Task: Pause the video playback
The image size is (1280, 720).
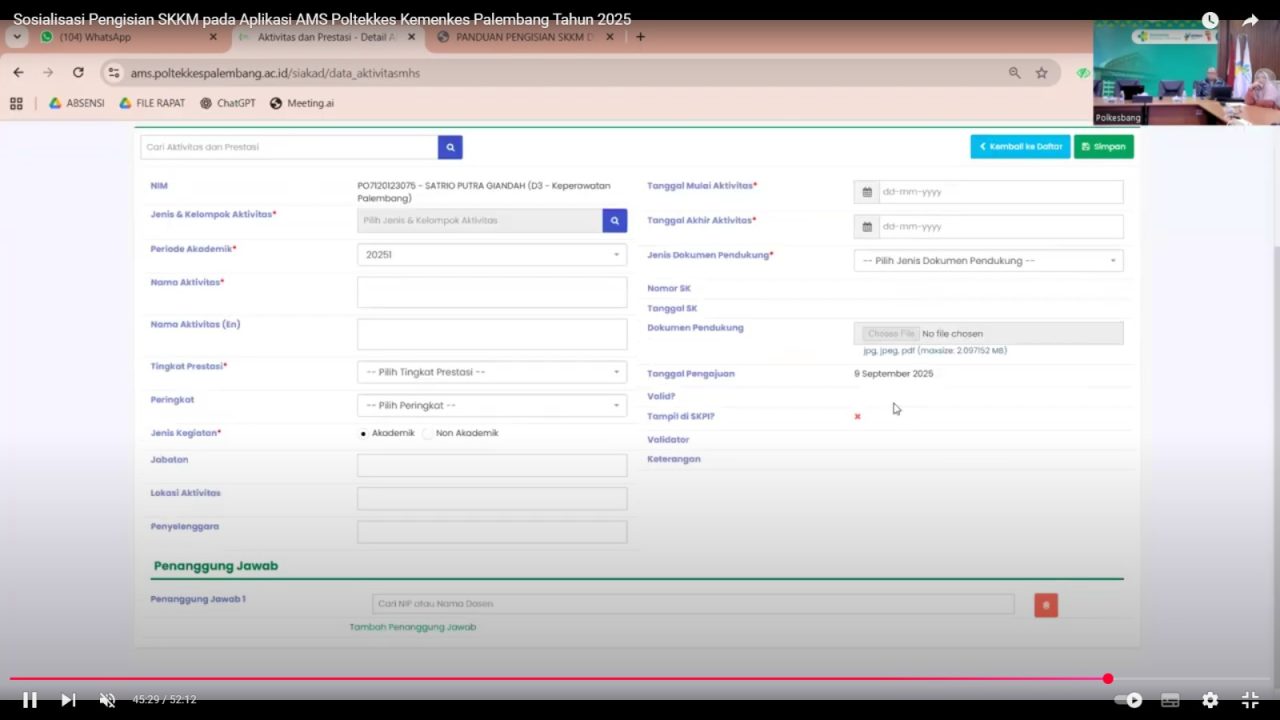Action: point(30,700)
